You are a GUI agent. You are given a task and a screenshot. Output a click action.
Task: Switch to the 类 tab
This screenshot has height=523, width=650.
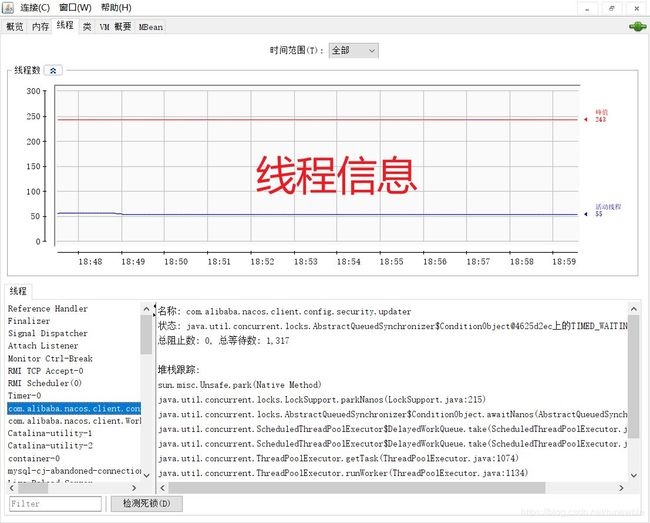click(x=87, y=27)
